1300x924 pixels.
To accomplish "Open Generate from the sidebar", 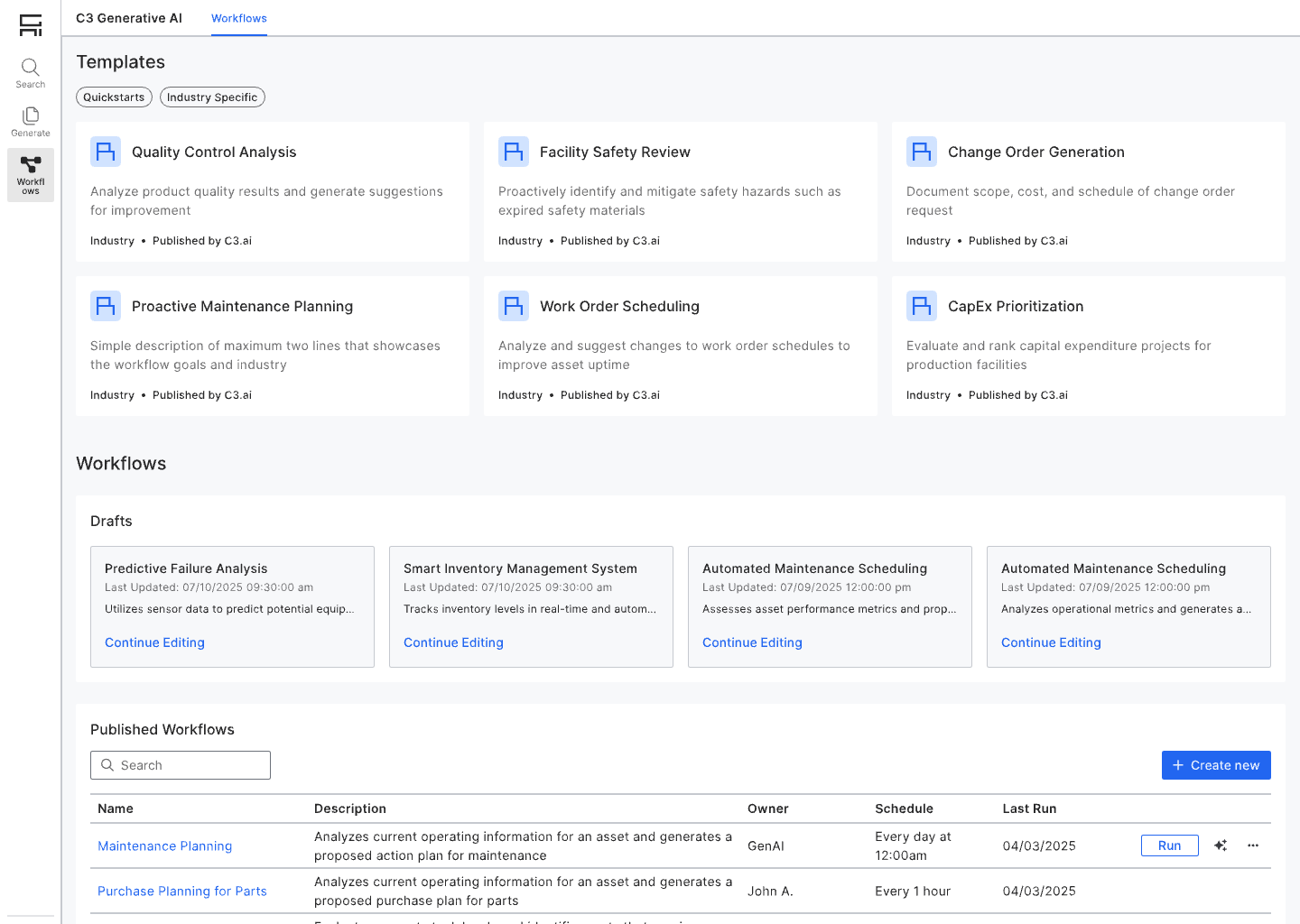I will (x=31, y=123).
